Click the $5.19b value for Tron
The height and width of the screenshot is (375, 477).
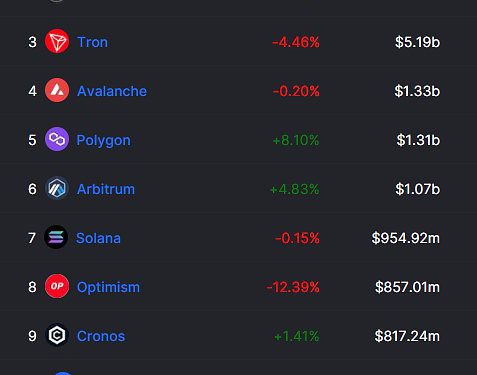pyautogui.click(x=417, y=42)
